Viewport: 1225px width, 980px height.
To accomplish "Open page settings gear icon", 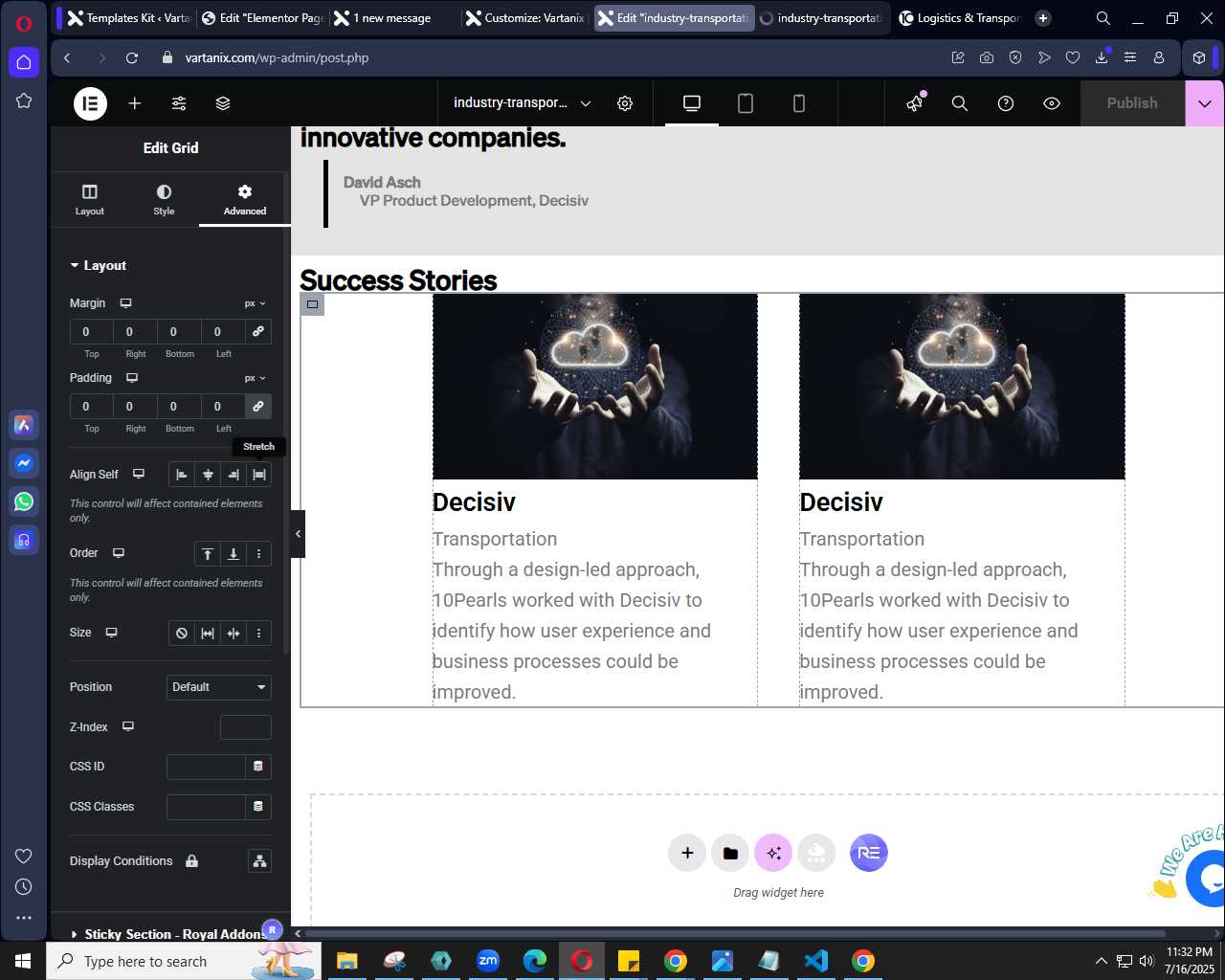I will (x=625, y=103).
